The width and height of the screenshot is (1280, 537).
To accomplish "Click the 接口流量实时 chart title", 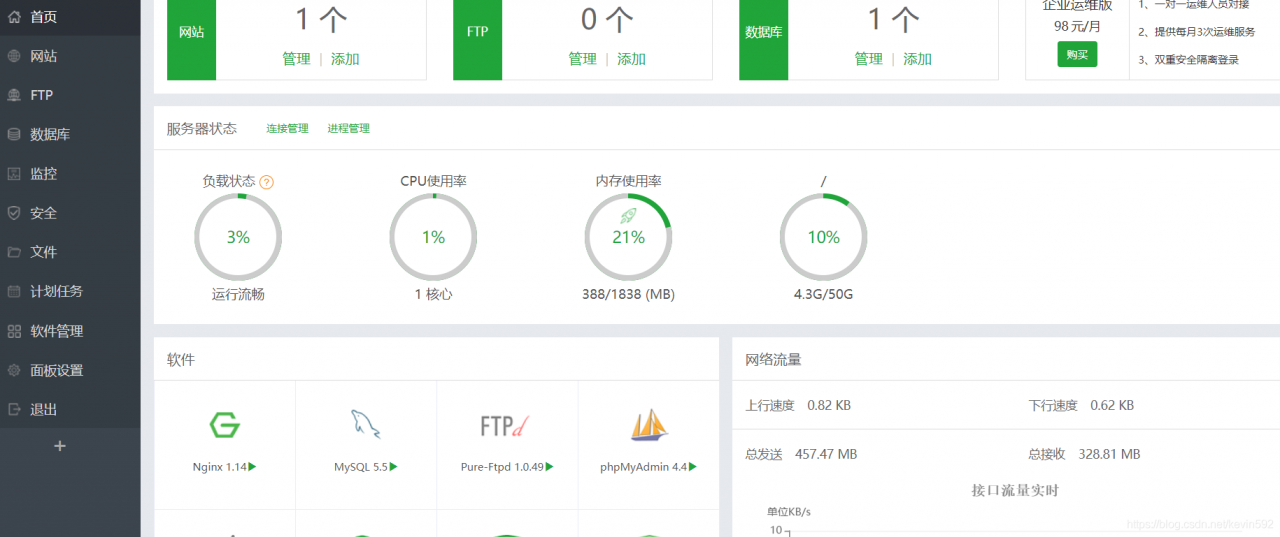I will tap(1014, 490).
